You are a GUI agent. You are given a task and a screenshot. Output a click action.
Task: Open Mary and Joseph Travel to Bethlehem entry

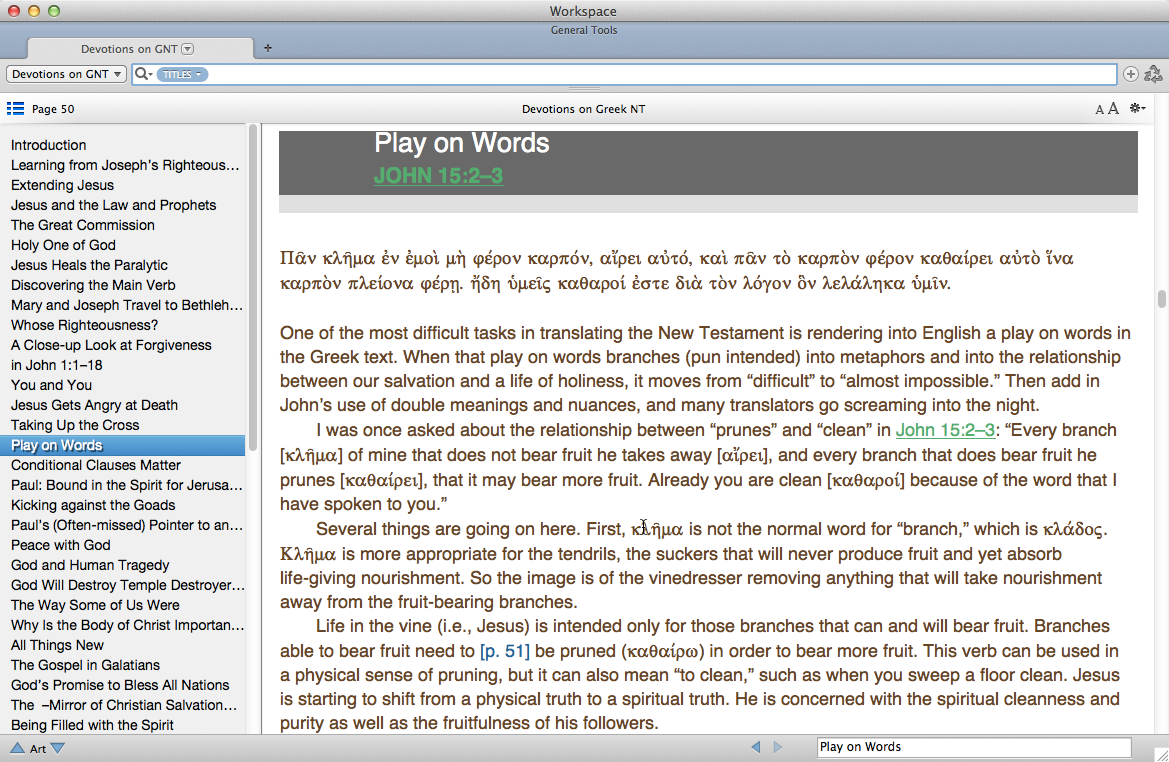coord(127,305)
